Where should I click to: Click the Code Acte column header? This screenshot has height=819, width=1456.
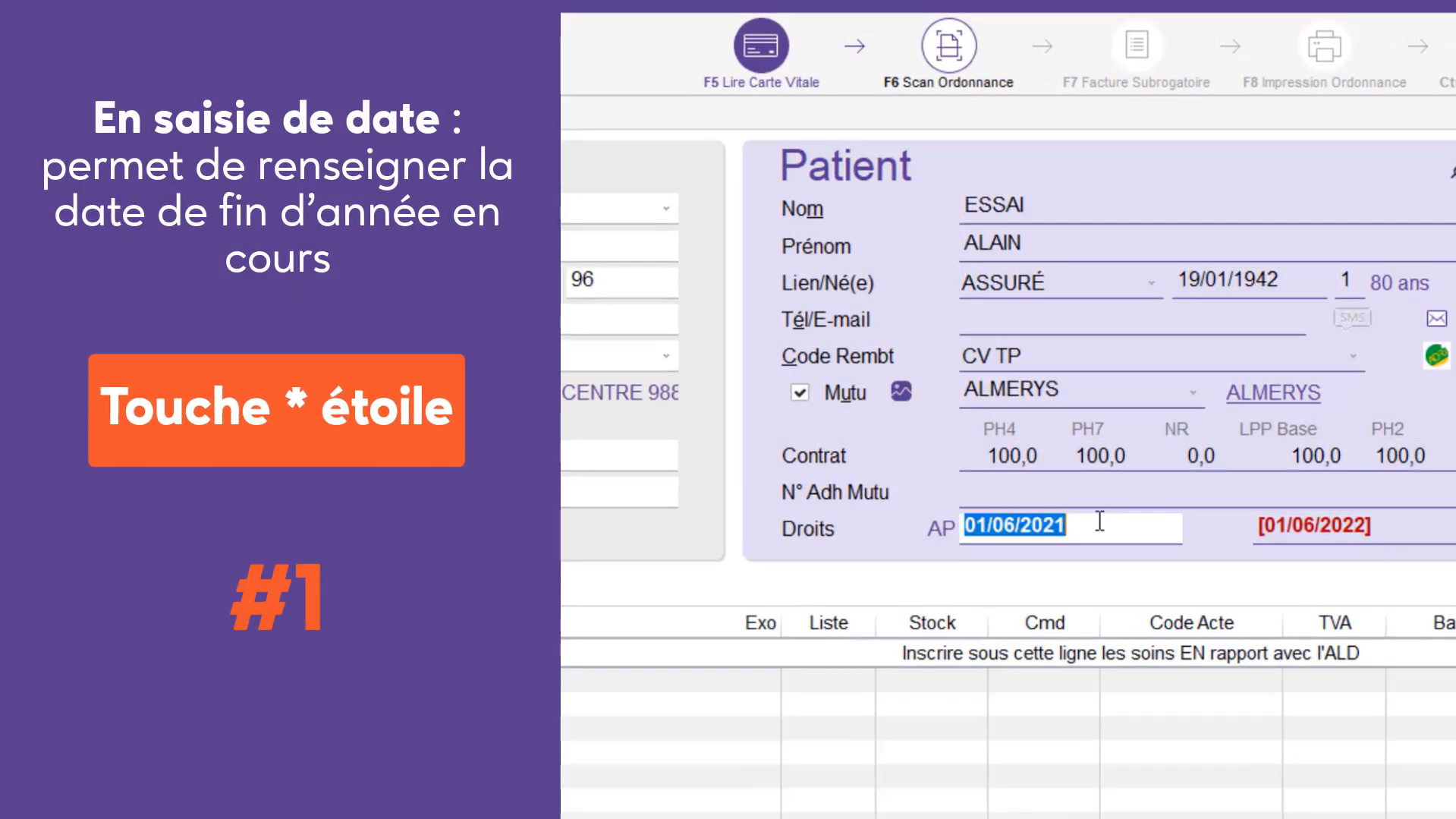(1191, 623)
